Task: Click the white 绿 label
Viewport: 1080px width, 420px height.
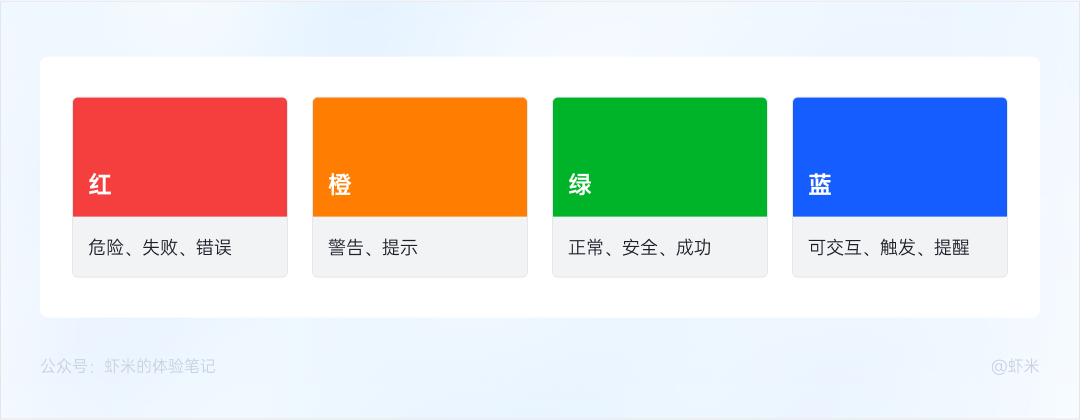Action: coord(580,185)
